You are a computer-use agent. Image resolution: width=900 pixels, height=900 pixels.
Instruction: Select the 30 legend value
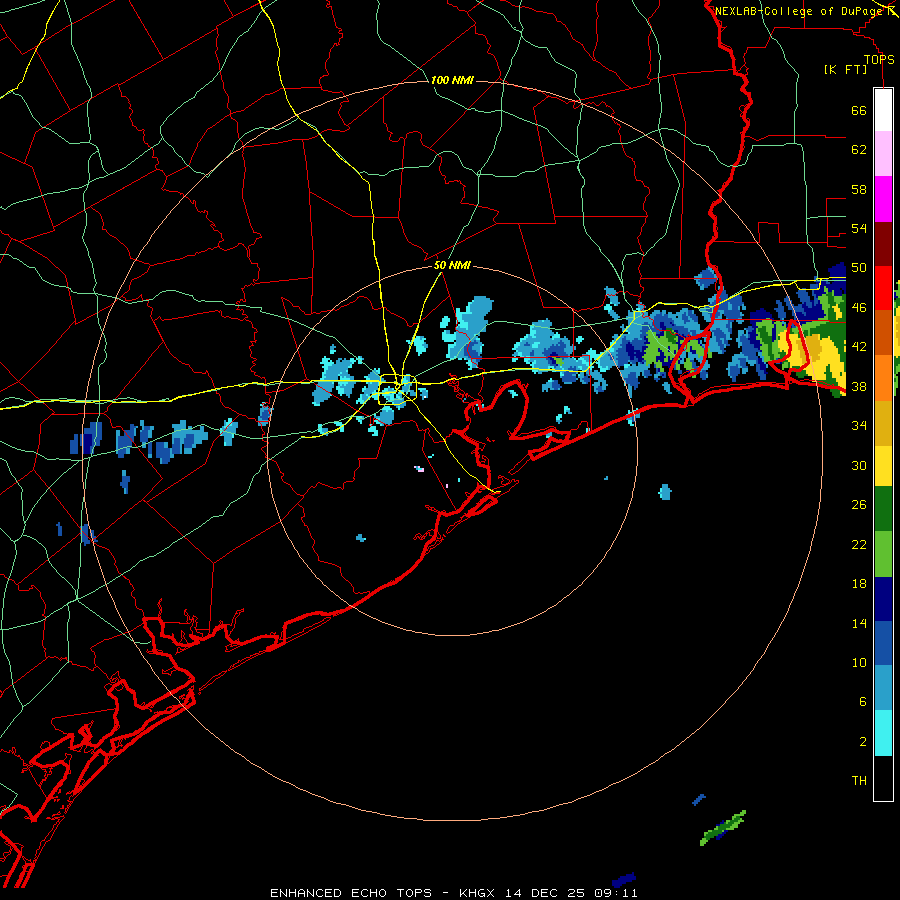tap(859, 465)
